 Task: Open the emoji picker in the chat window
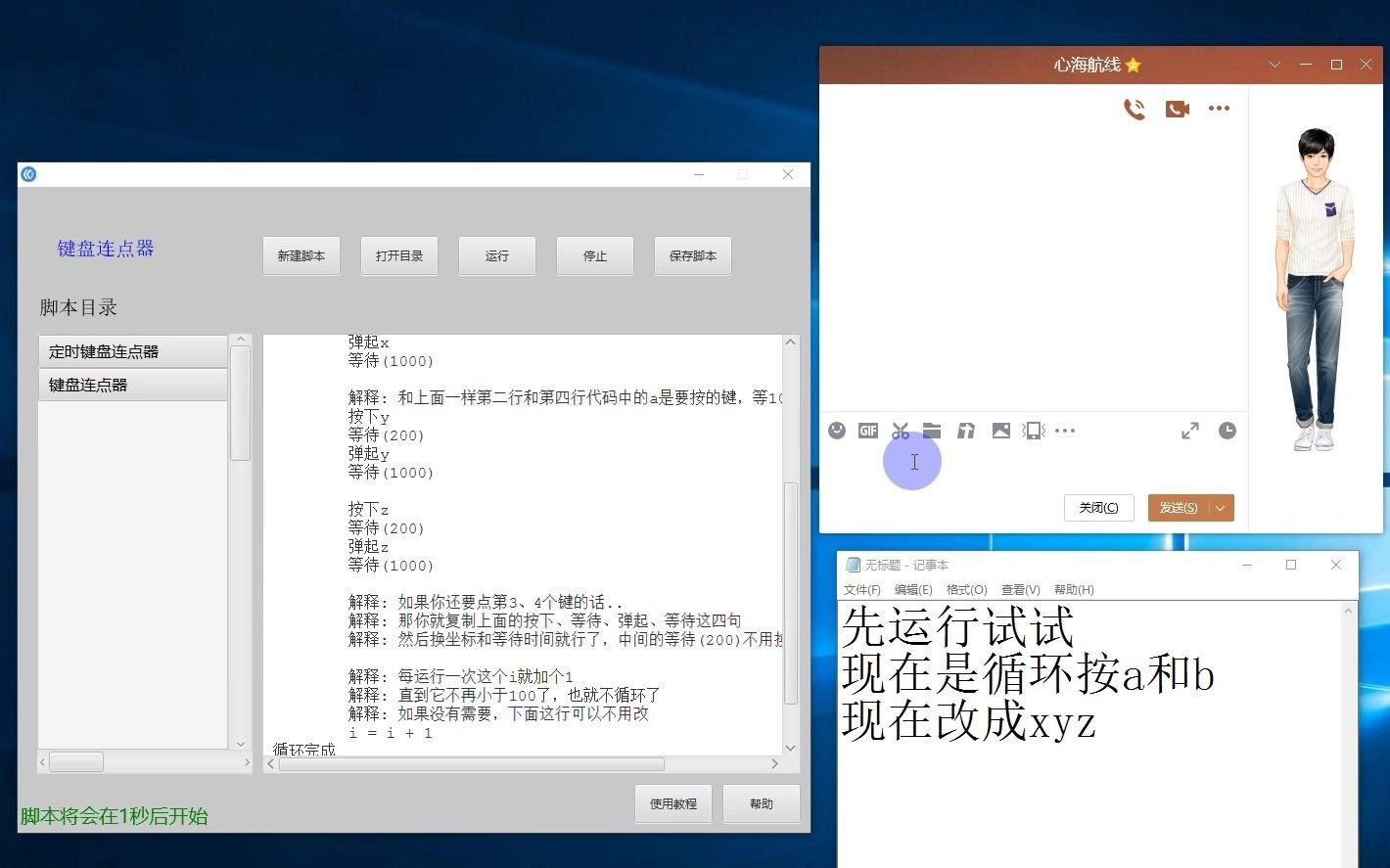point(836,431)
